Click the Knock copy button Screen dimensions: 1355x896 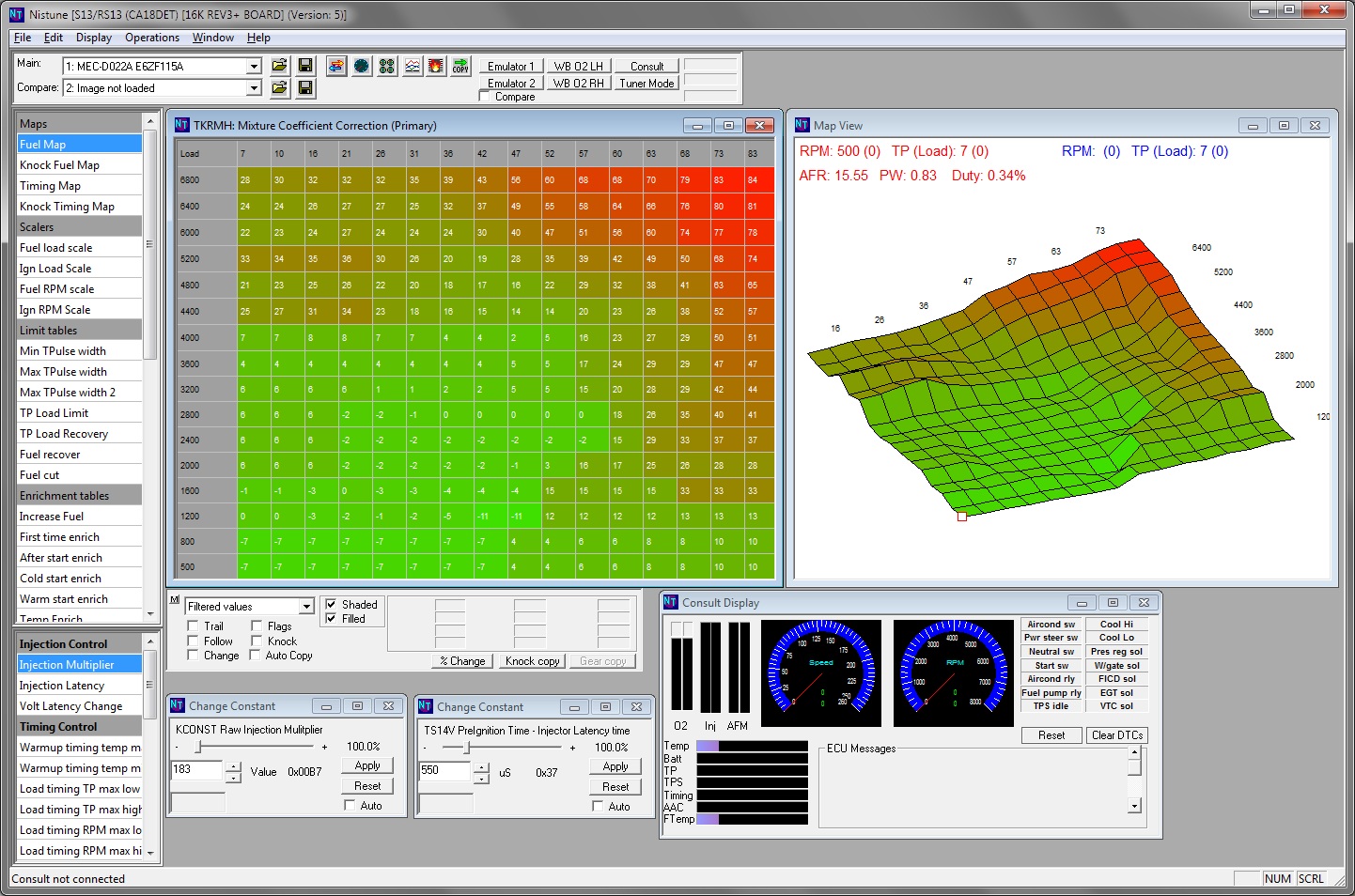(x=532, y=660)
